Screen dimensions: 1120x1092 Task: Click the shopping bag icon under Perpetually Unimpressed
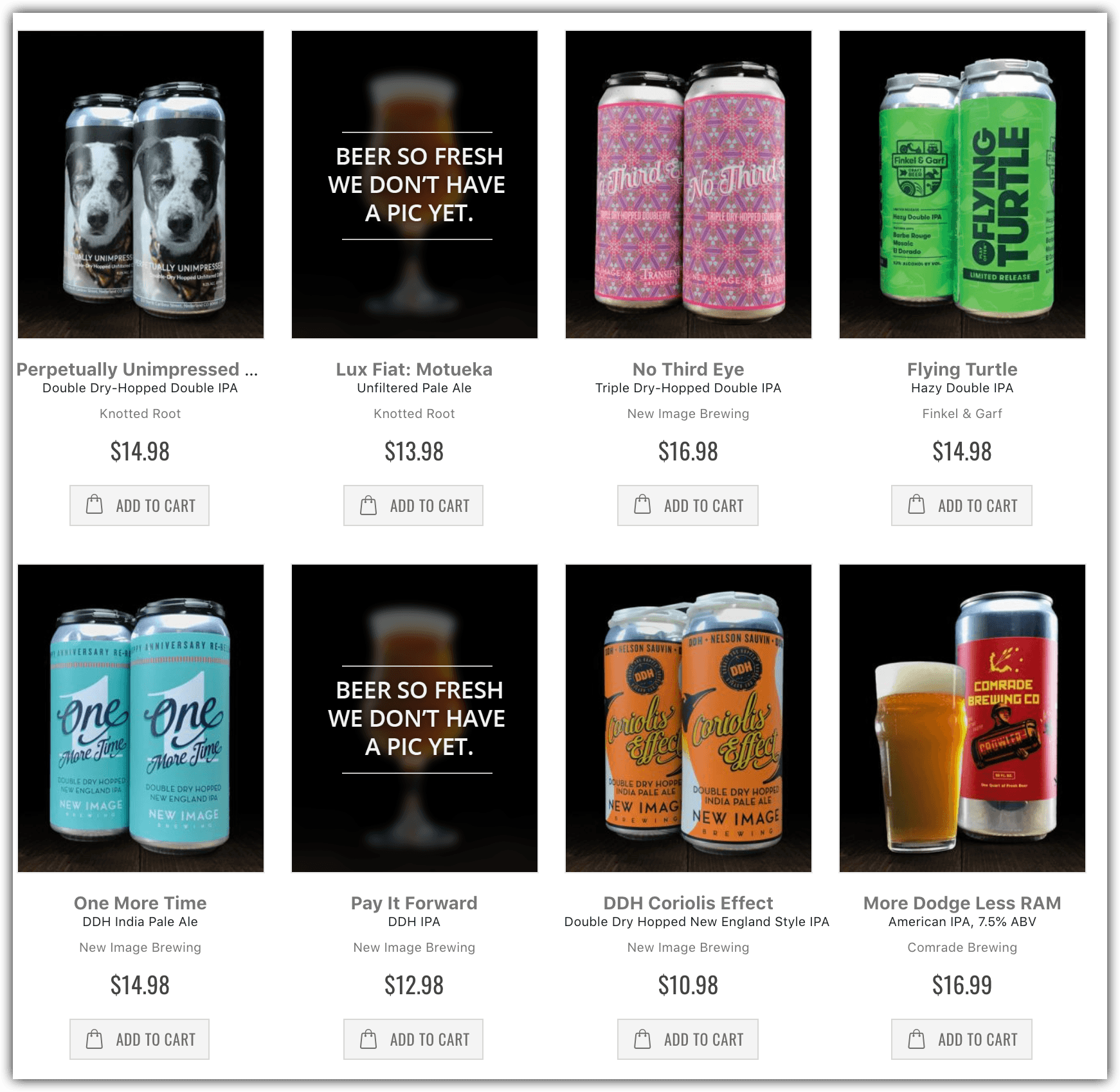(95, 505)
